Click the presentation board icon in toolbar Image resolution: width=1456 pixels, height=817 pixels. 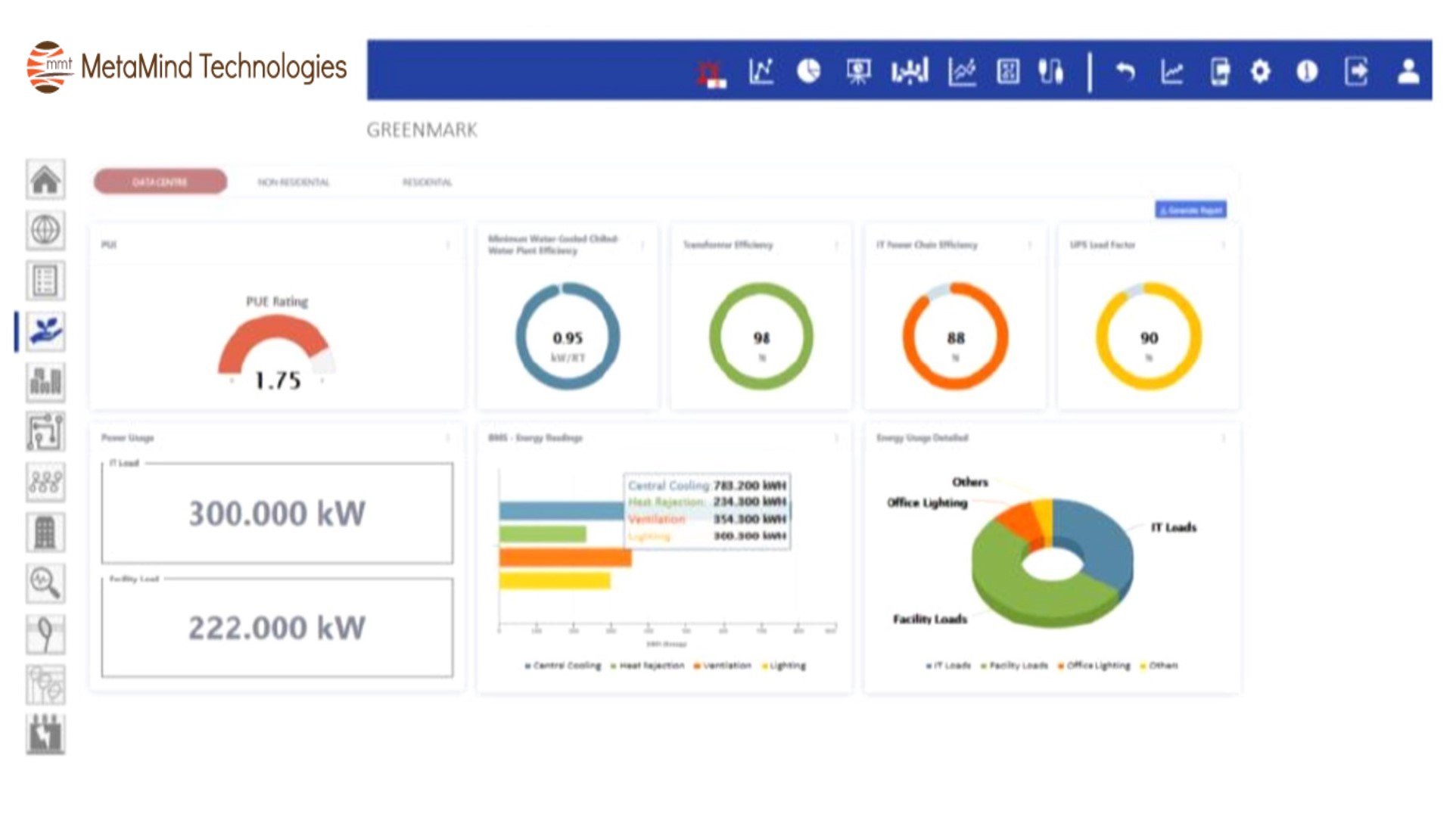[x=858, y=71]
